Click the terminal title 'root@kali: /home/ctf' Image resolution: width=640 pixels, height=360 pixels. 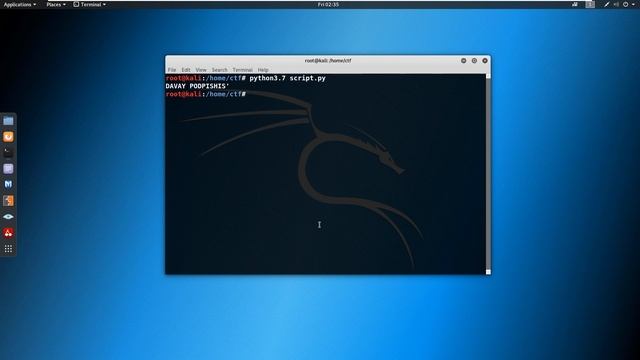point(328,60)
